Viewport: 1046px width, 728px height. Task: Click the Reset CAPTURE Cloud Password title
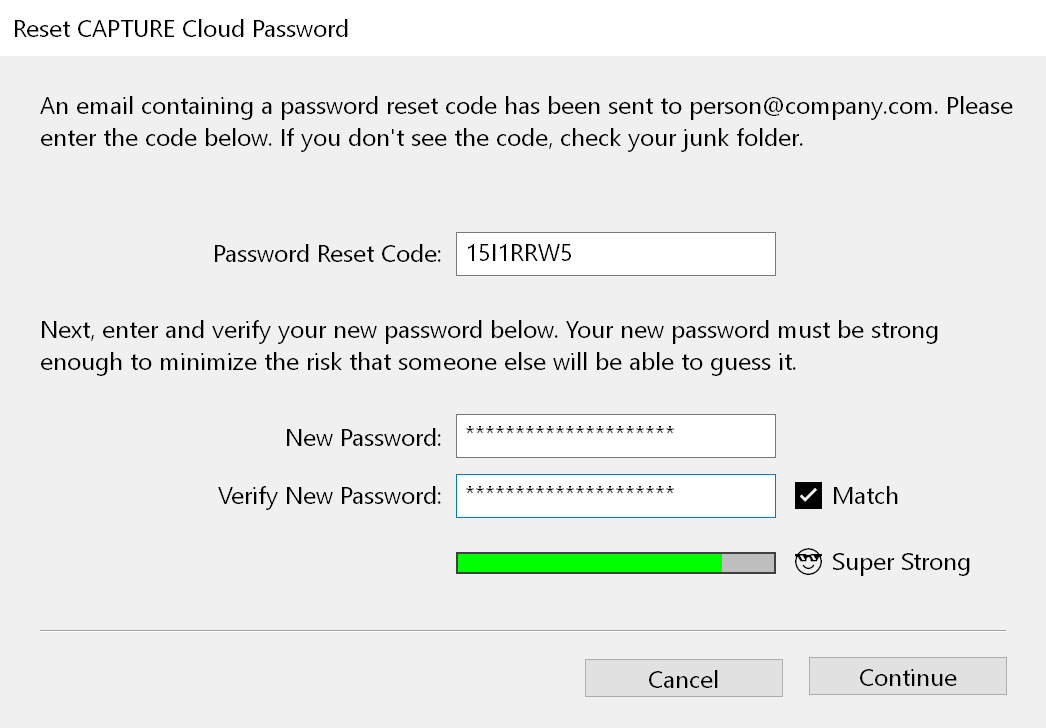[181, 28]
